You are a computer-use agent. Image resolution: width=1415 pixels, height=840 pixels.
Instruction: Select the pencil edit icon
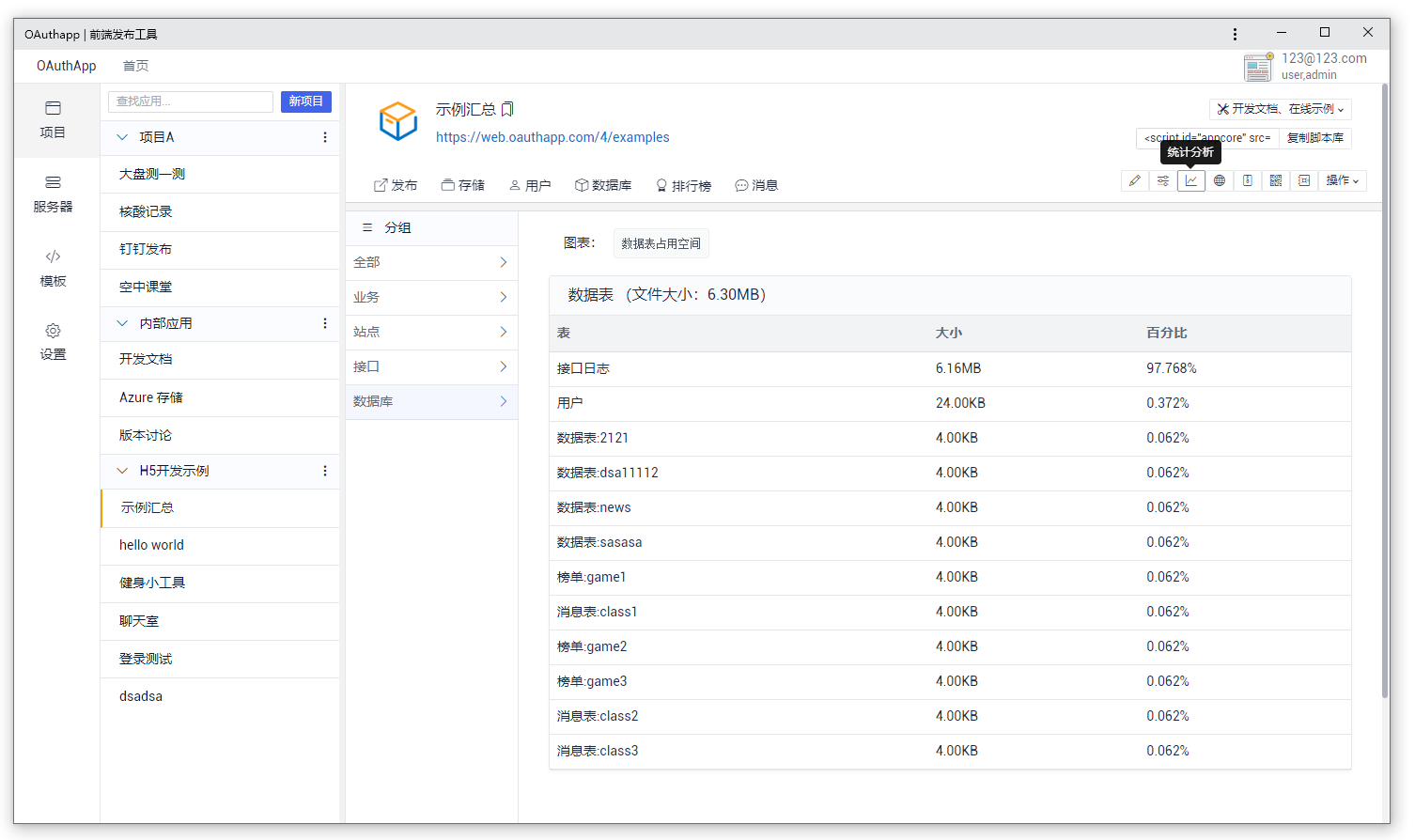pyautogui.click(x=1135, y=180)
